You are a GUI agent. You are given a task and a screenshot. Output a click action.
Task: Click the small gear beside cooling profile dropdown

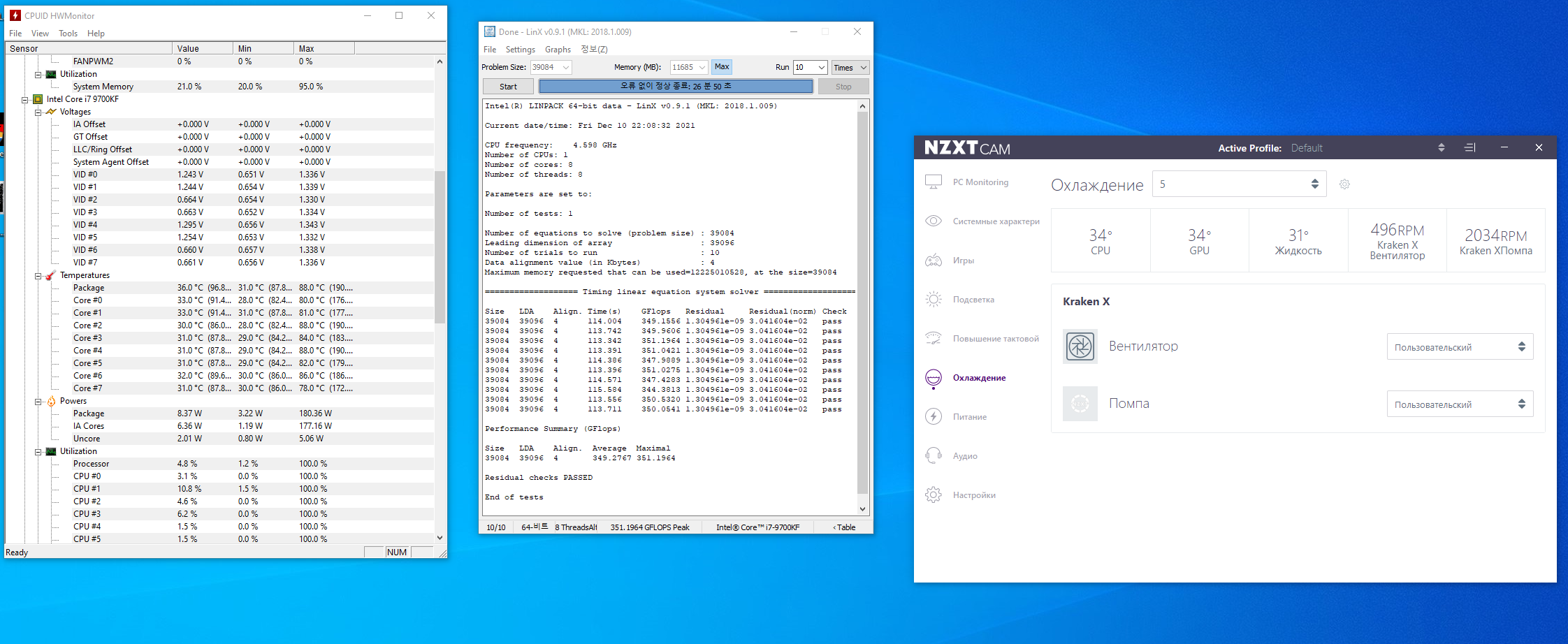click(1344, 184)
